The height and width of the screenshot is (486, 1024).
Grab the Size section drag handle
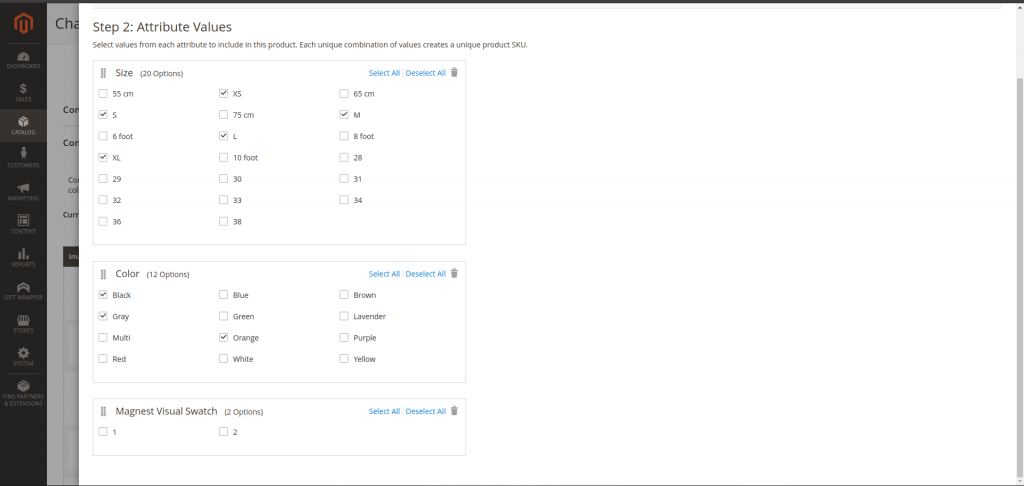(x=103, y=73)
